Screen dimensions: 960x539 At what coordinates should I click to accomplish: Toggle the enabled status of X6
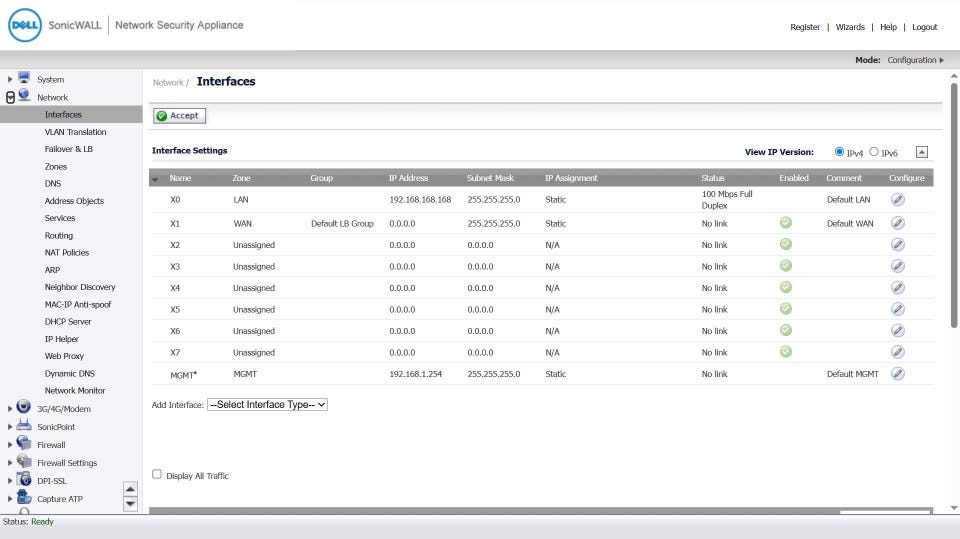786,330
